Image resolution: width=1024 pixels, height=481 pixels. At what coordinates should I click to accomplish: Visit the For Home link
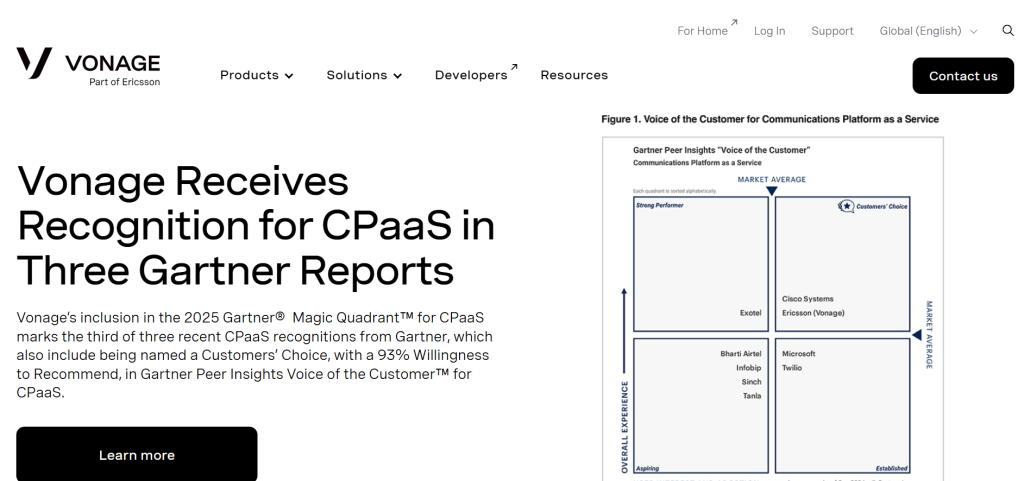(x=702, y=31)
